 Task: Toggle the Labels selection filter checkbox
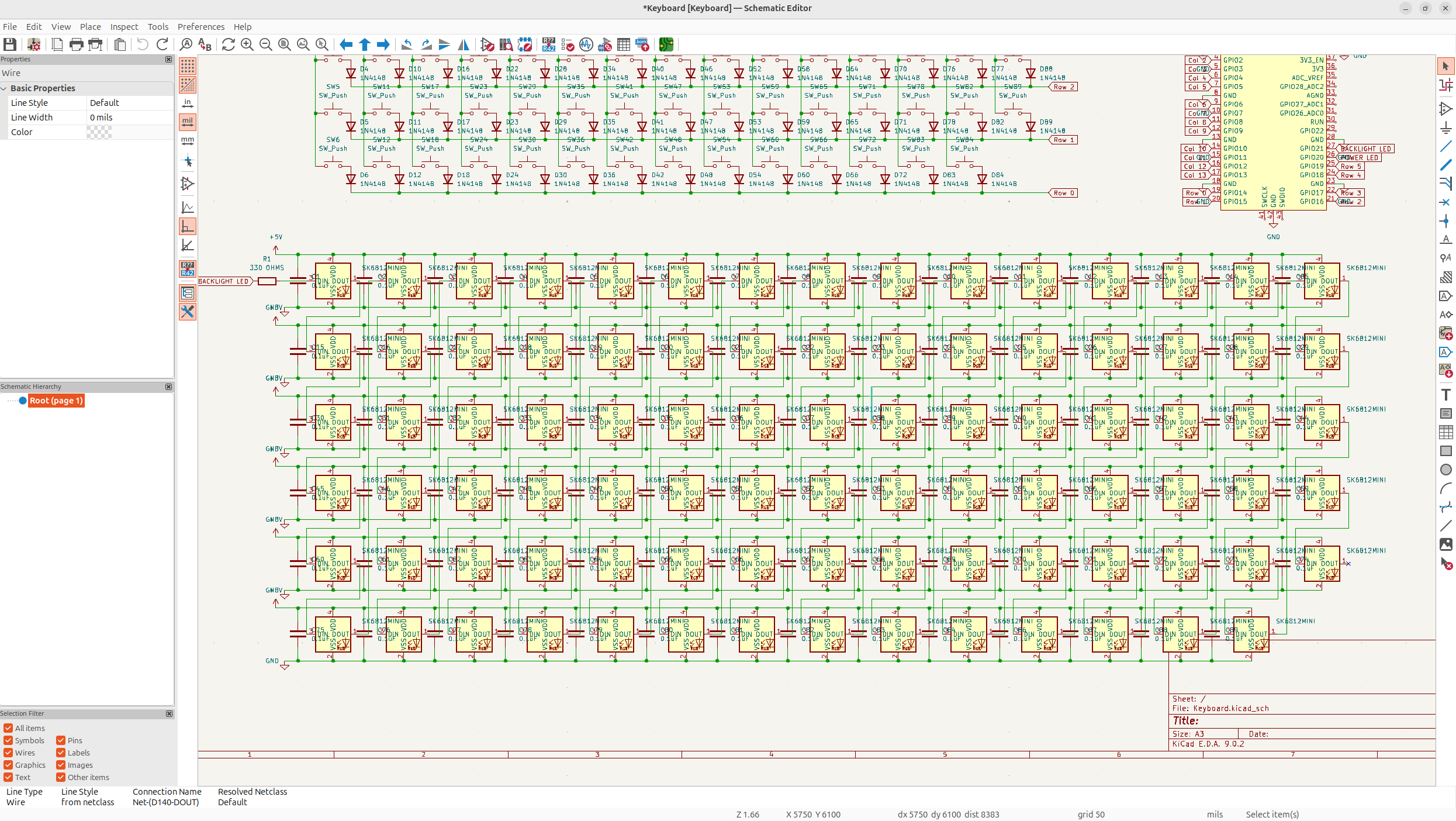tap(61, 753)
